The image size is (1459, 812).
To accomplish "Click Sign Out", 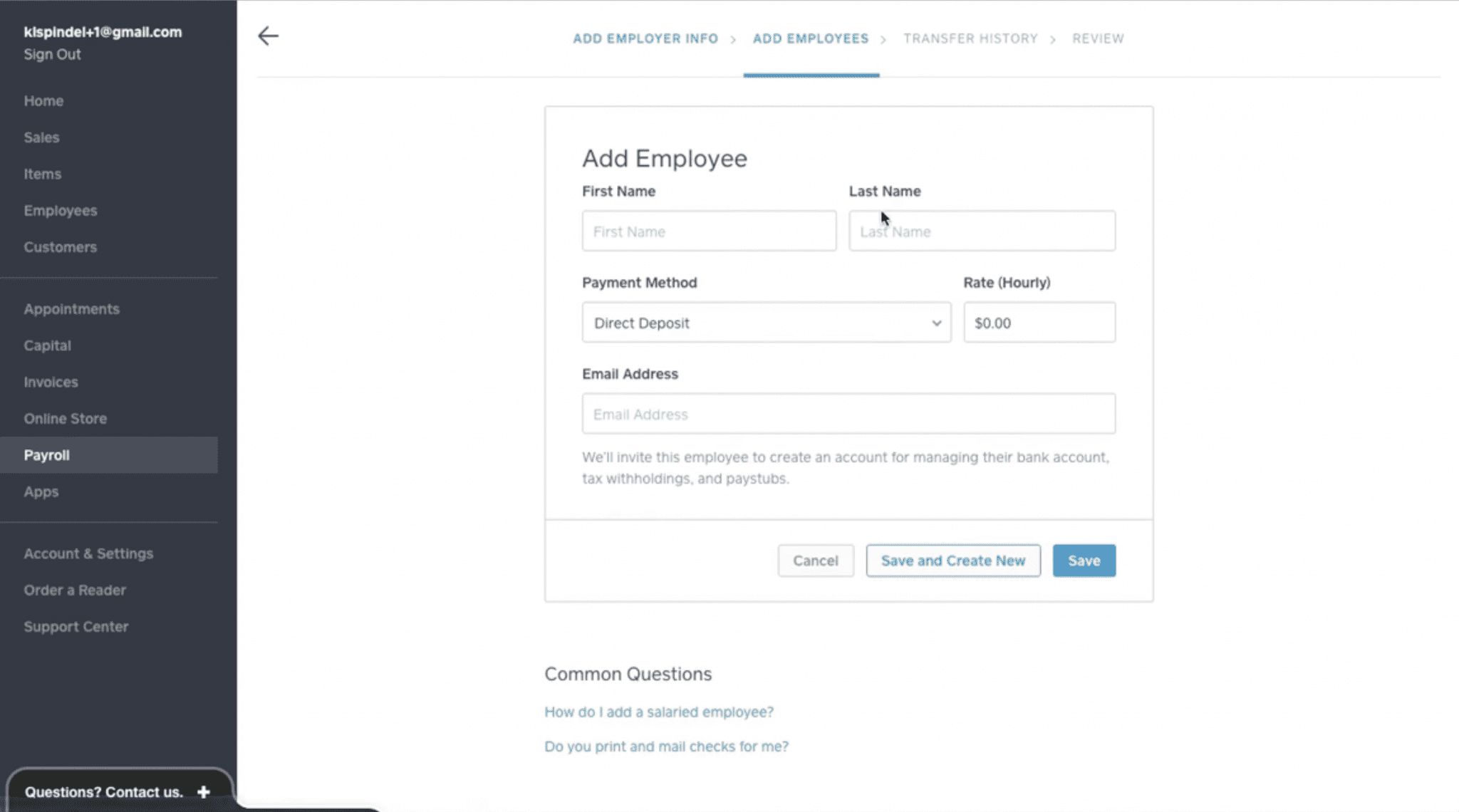I will tap(52, 54).
